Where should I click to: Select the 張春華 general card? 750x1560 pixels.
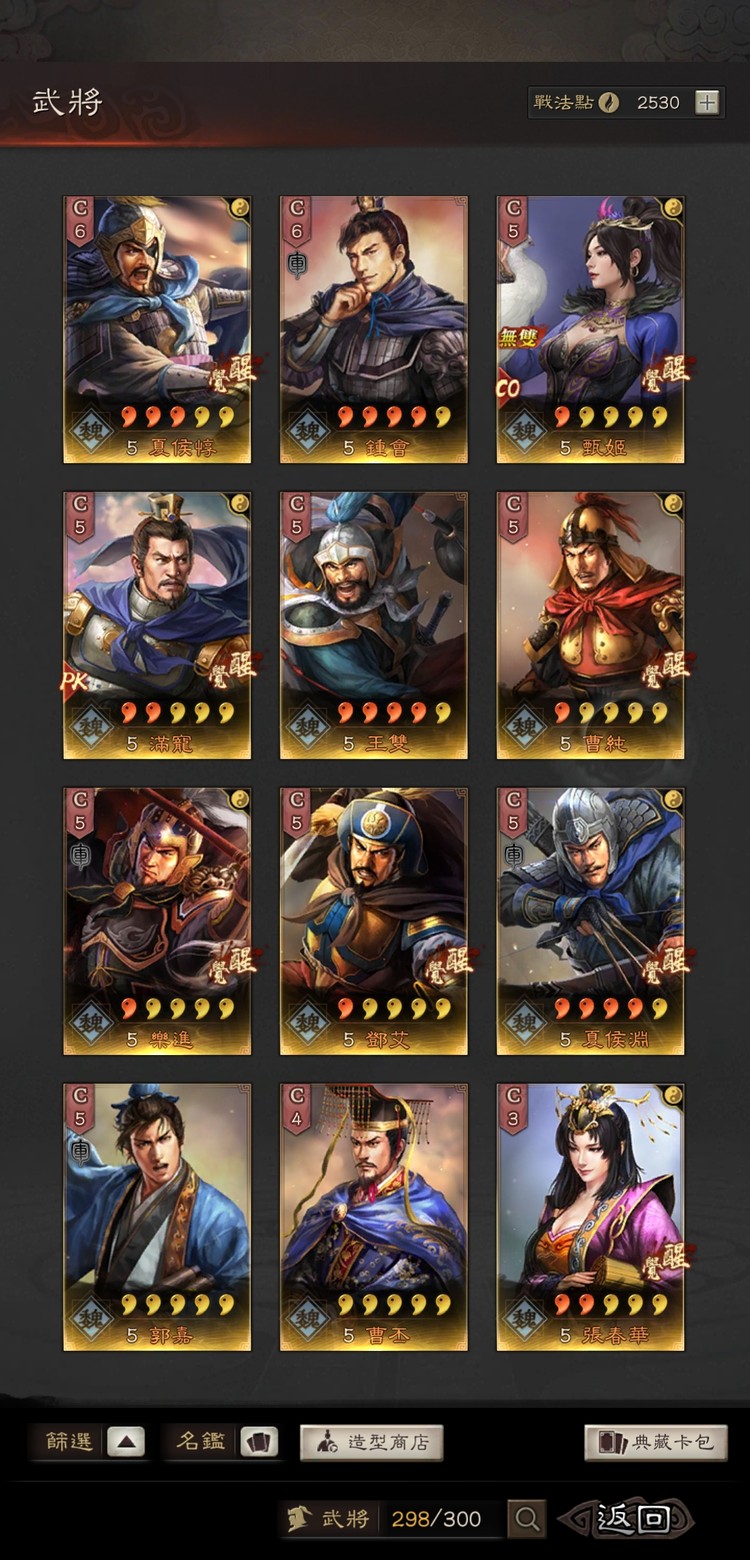(x=590, y=1217)
